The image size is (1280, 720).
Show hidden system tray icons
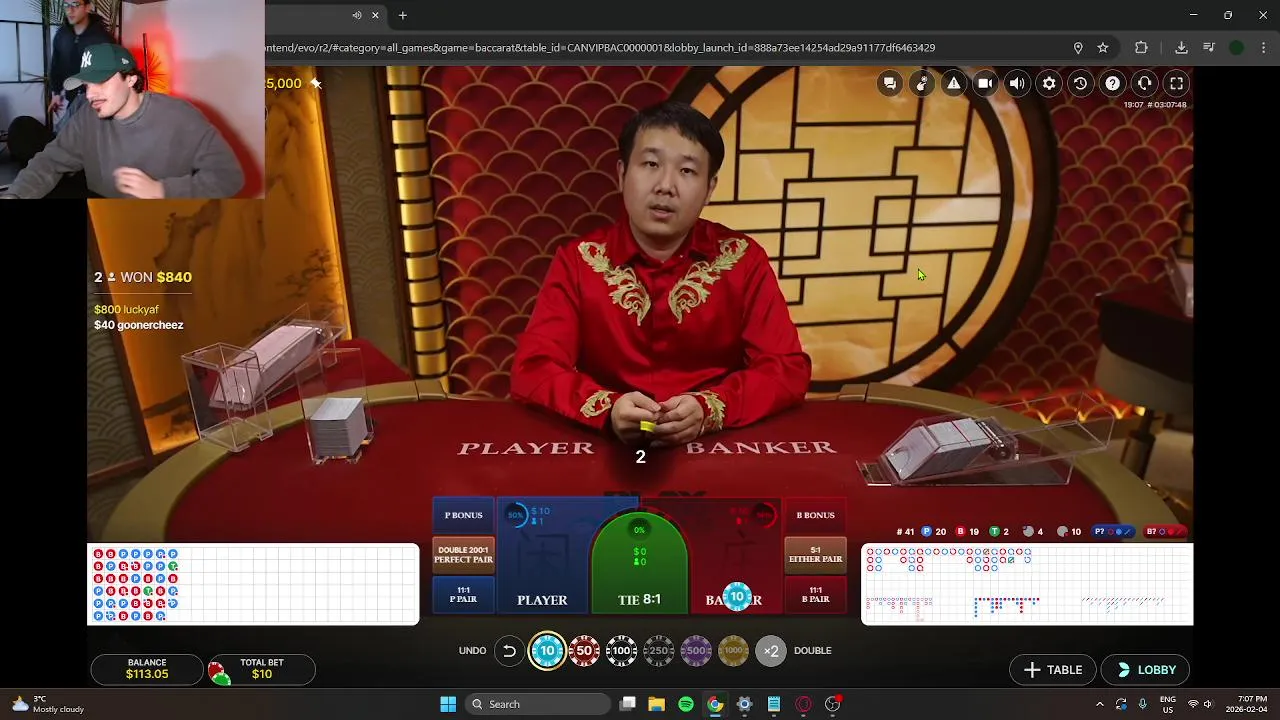coord(1099,704)
